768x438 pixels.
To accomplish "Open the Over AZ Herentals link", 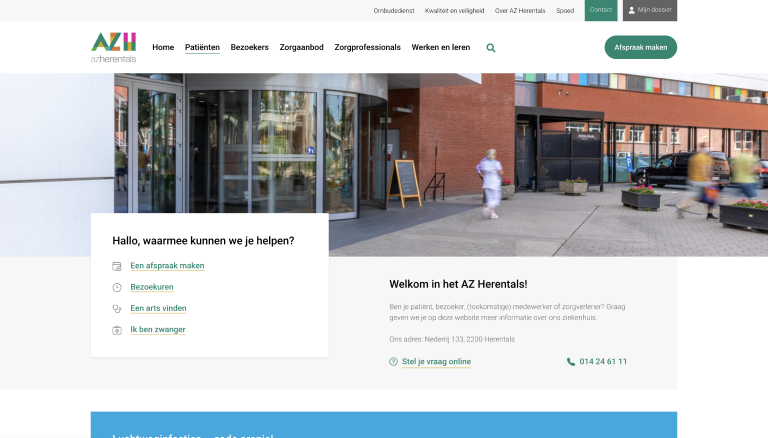I will point(520,10).
